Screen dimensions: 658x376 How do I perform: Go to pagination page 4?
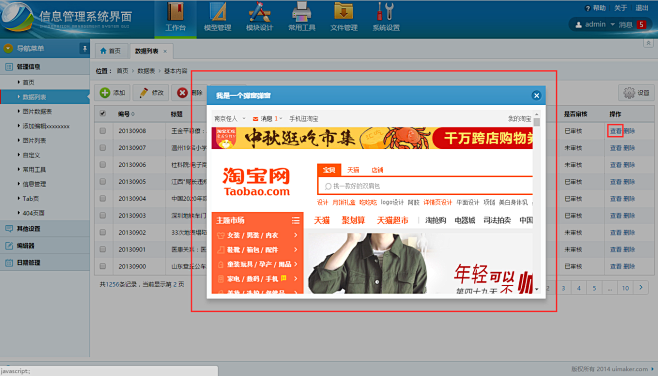pos(579,288)
